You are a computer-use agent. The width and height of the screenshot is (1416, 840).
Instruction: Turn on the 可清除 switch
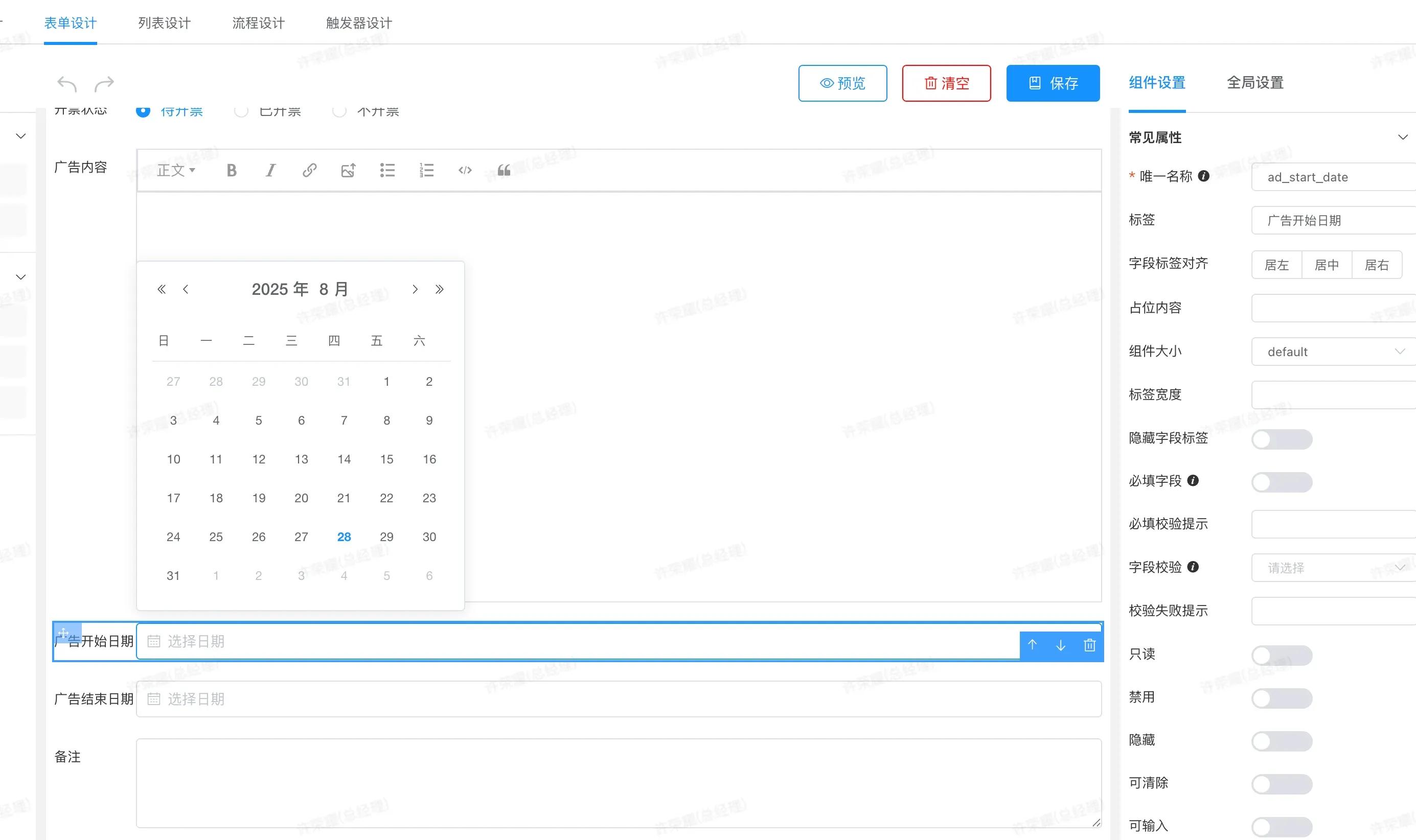1281,784
